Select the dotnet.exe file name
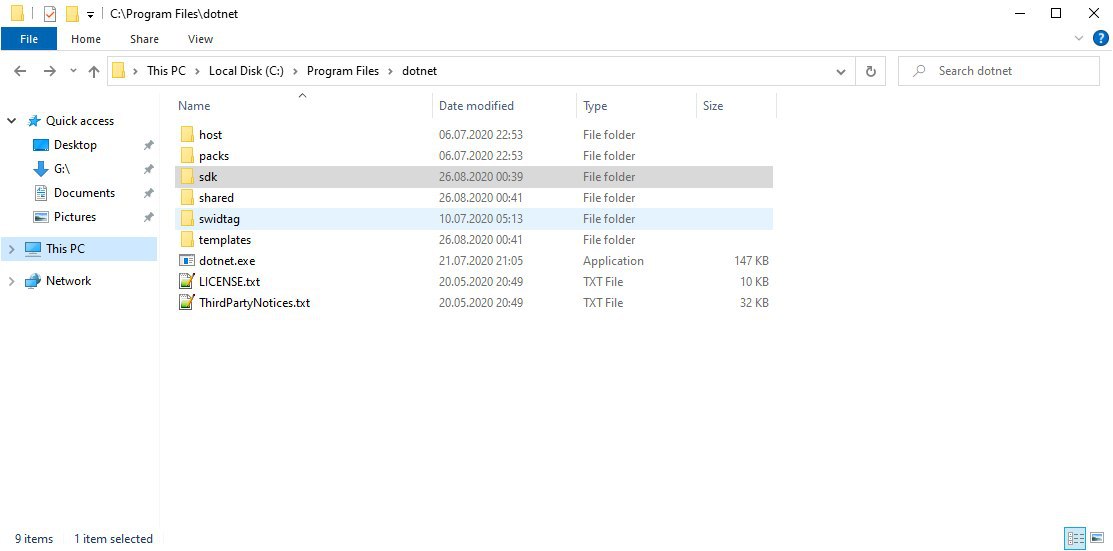Screen dimensions: 1113x551 tap(227, 261)
